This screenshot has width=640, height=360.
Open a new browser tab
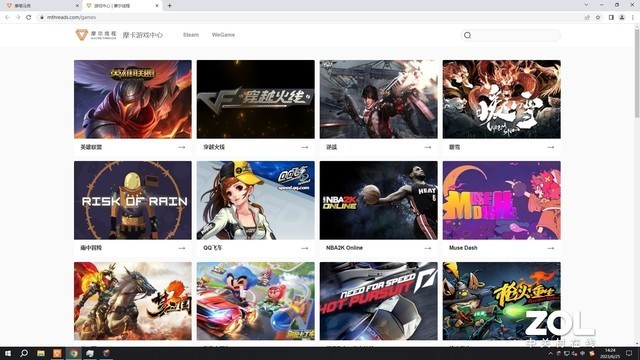(169, 6)
